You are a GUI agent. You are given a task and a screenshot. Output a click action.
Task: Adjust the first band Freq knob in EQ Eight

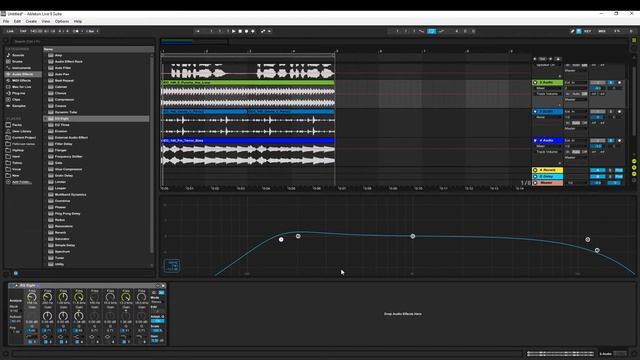[x=31, y=297]
